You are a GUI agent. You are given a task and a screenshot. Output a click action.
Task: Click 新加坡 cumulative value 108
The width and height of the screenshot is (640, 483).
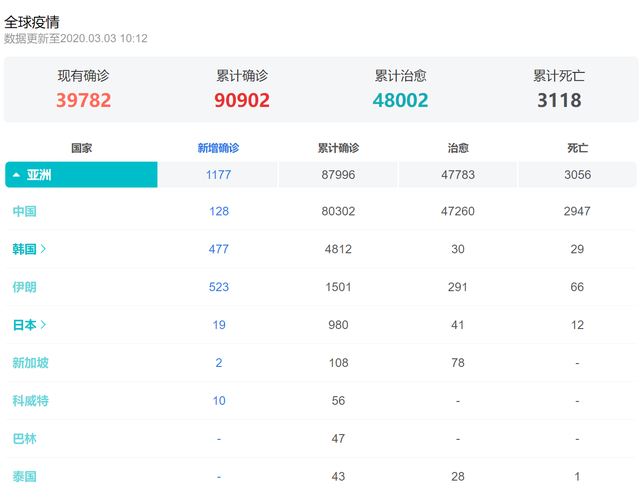pos(339,363)
